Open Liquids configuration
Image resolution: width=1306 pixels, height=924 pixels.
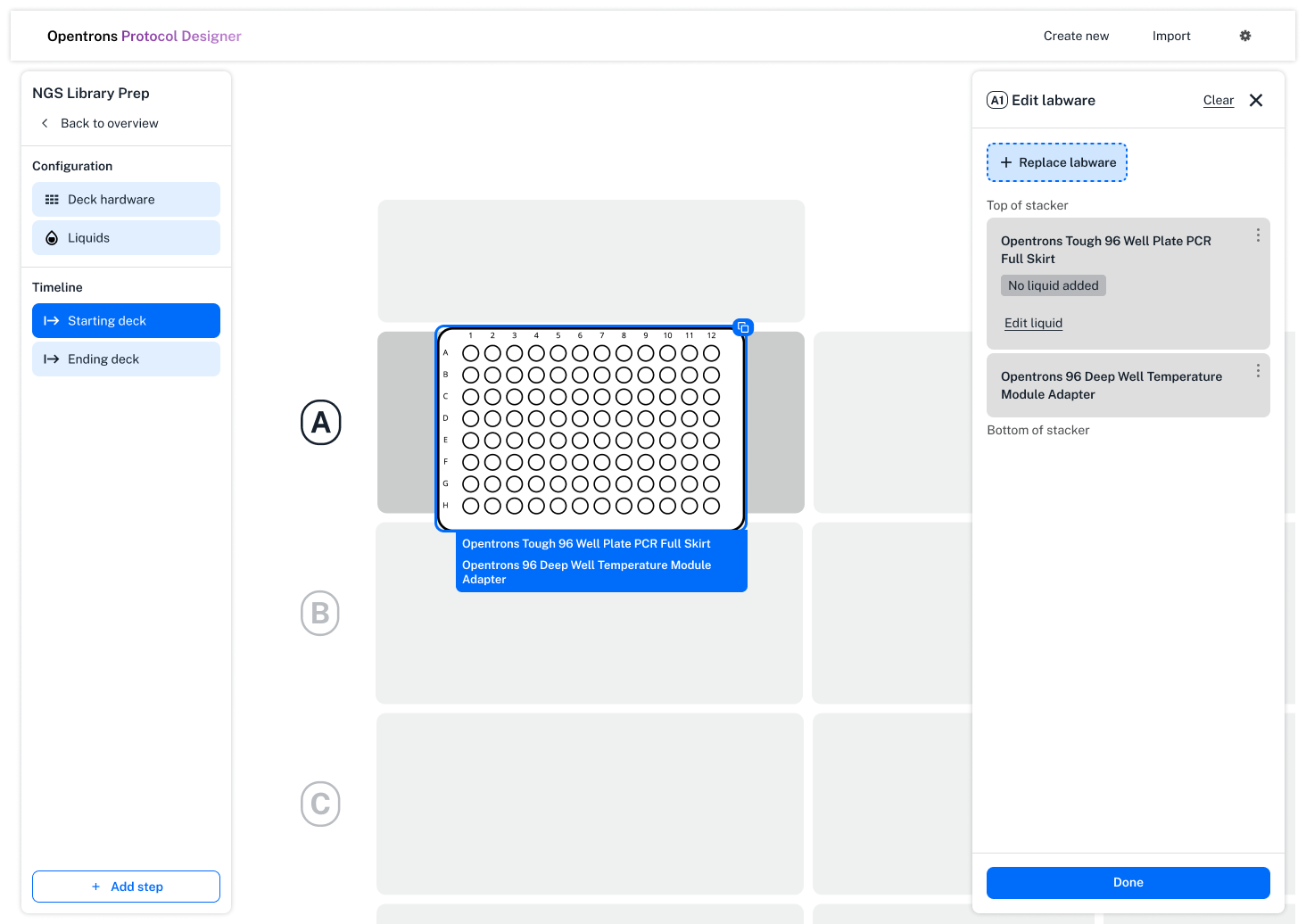126,238
